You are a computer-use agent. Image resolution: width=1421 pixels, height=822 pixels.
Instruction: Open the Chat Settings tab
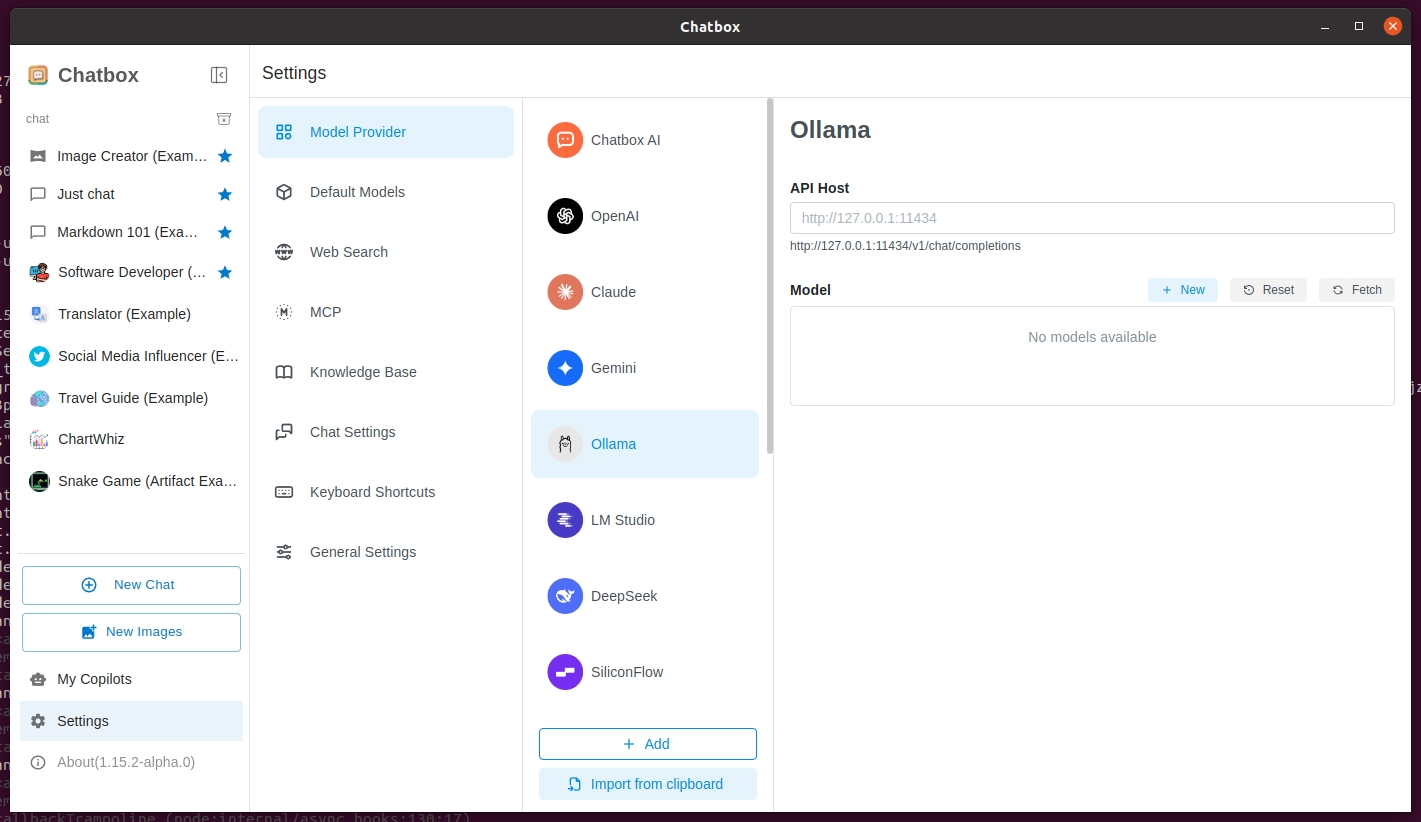click(x=386, y=432)
